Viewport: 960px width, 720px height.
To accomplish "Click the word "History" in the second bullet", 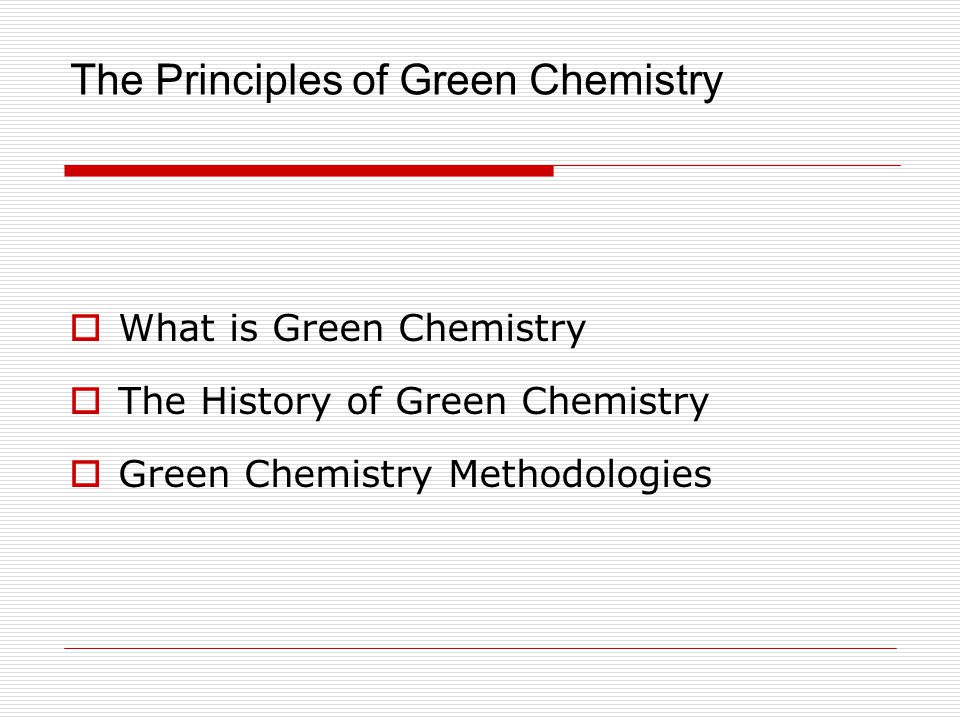I will 266,402.
